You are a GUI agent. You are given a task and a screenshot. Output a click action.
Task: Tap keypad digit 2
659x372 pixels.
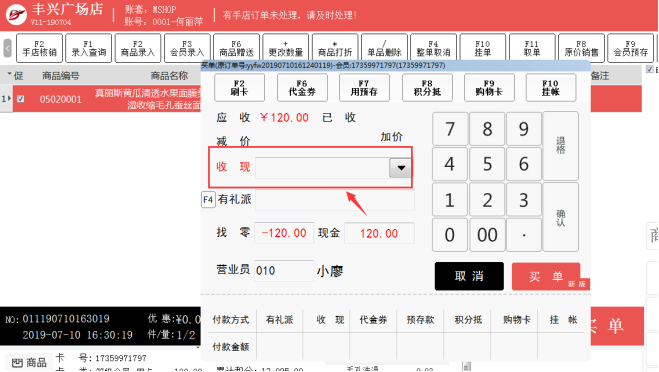[487, 200]
